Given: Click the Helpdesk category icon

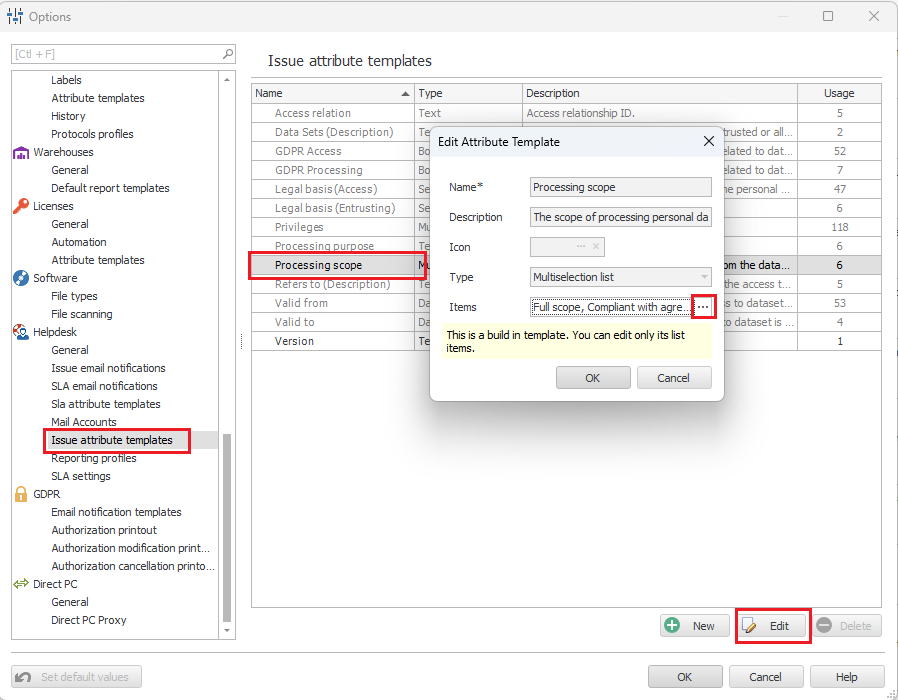Looking at the screenshot, I should pyautogui.click(x=21, y=332).
